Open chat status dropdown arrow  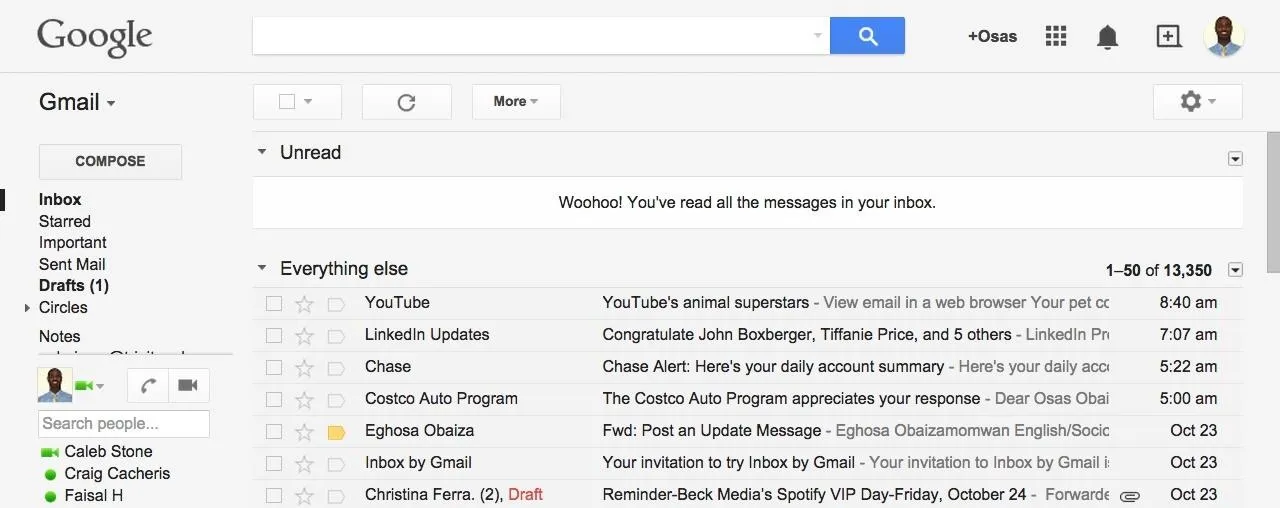[99, 387]
